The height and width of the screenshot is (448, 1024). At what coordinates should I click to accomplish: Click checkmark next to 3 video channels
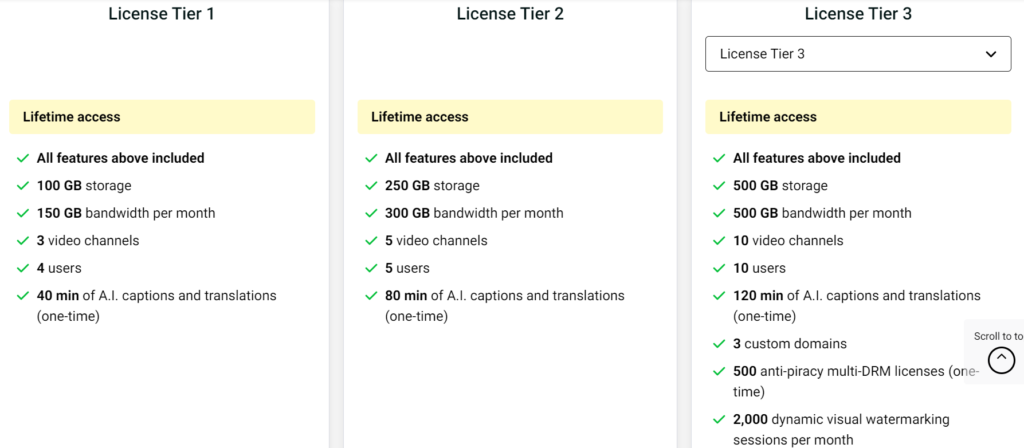(x=23, y=240)
